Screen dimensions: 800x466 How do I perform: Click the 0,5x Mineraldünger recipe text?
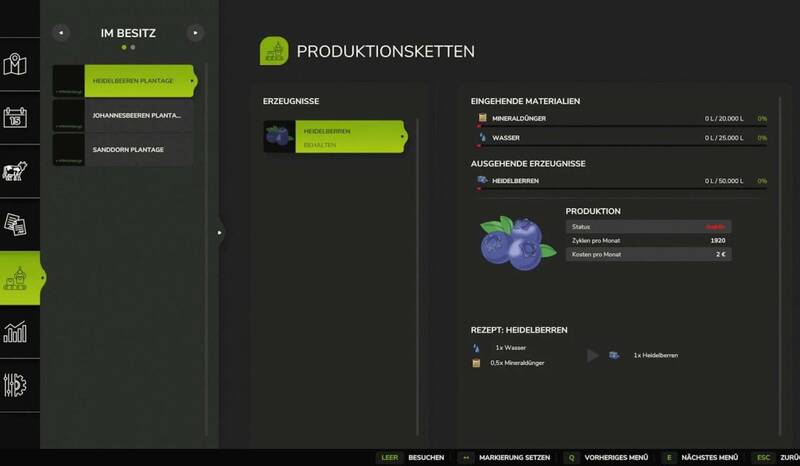tap(517, 363)
